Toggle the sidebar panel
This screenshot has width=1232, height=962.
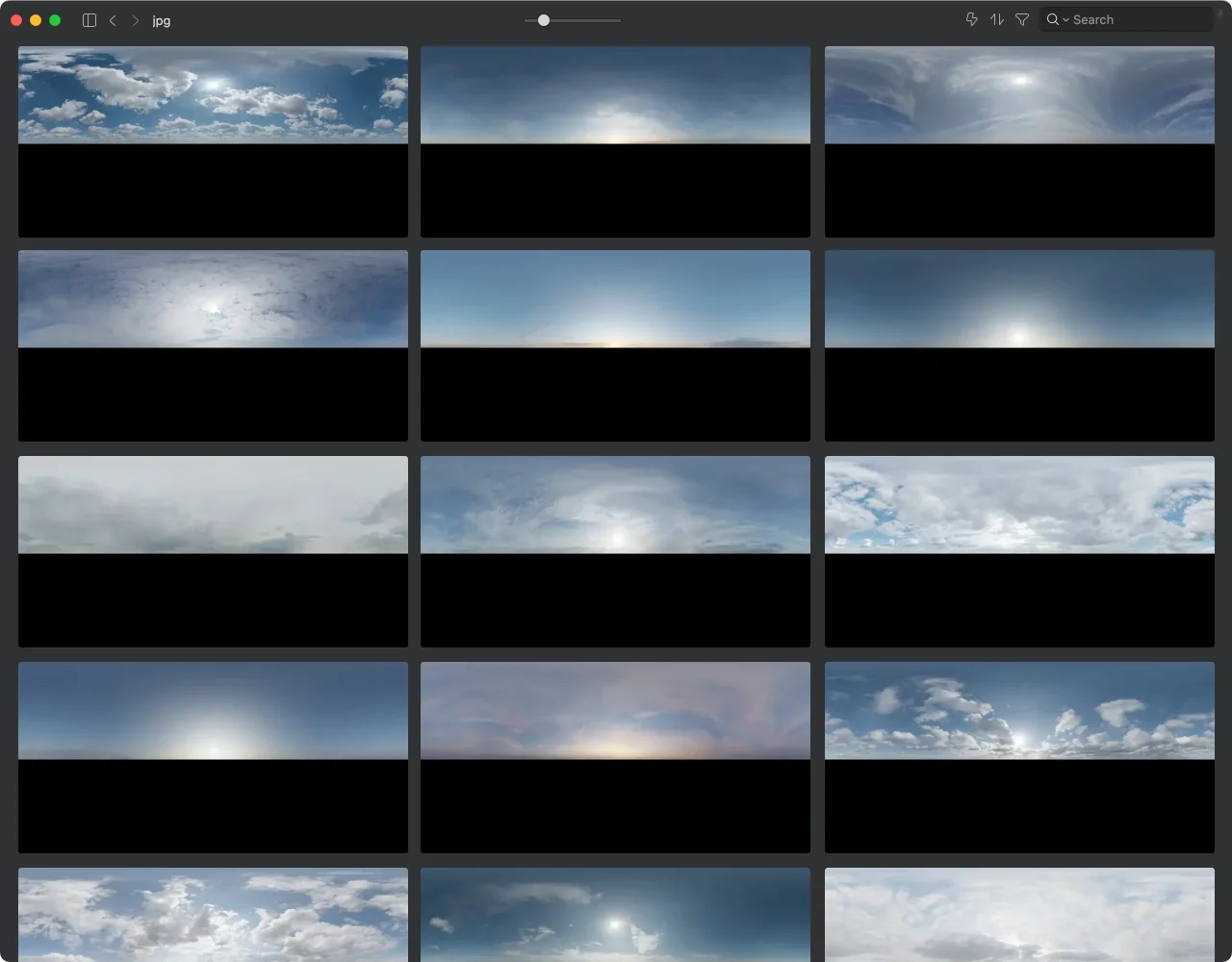click(90, 20)
